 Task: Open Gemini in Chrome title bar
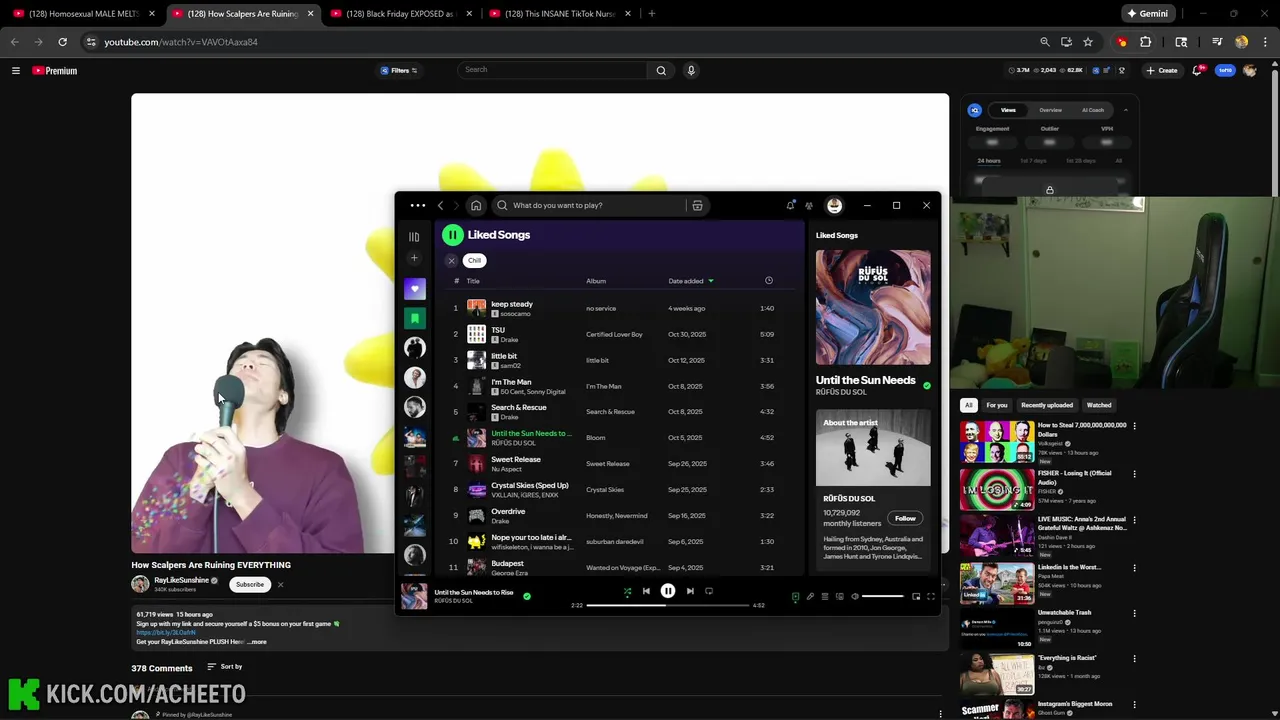click(1147, 14)
